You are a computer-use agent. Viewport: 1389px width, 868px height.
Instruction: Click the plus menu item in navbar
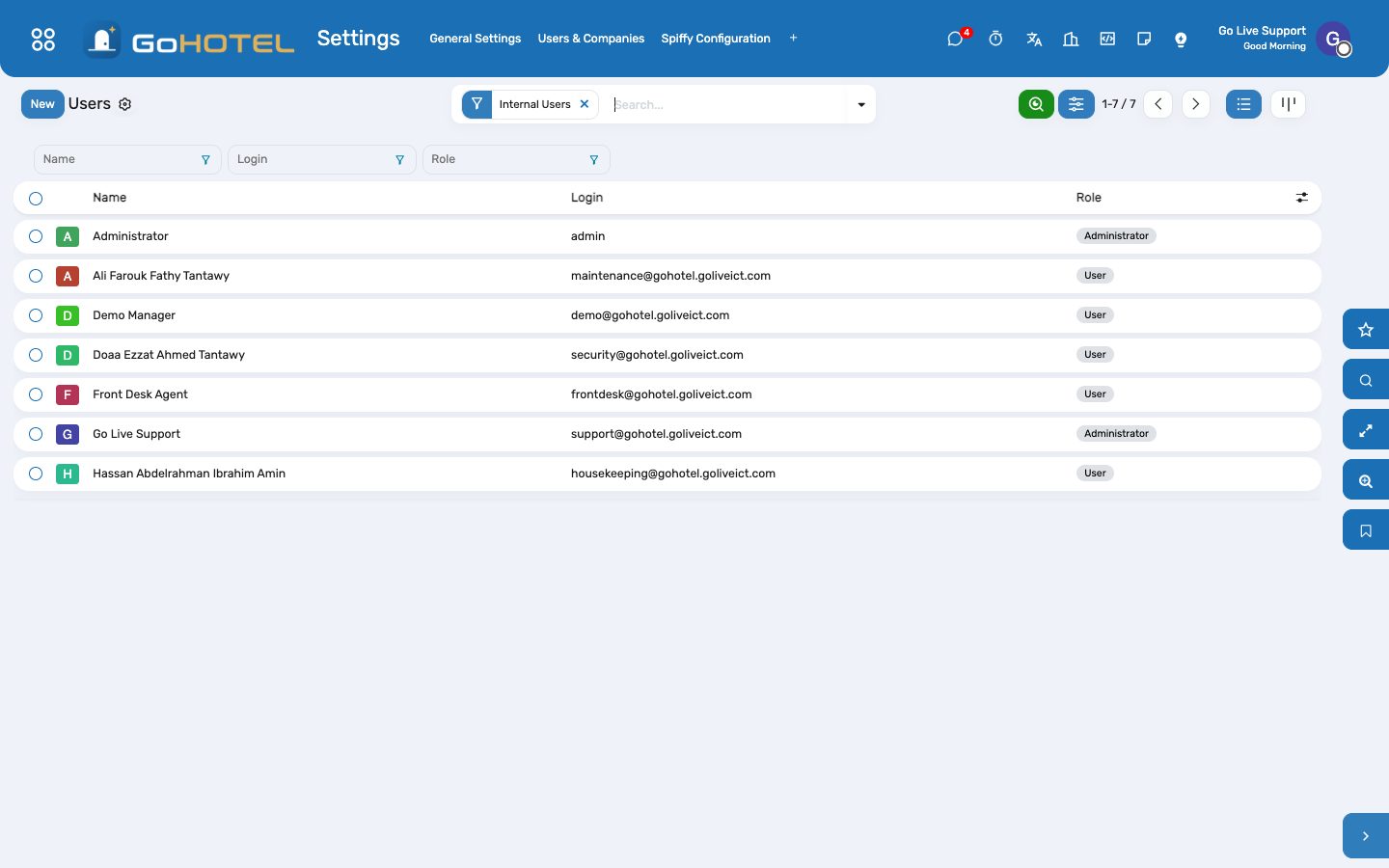click(x=793, y=39)
